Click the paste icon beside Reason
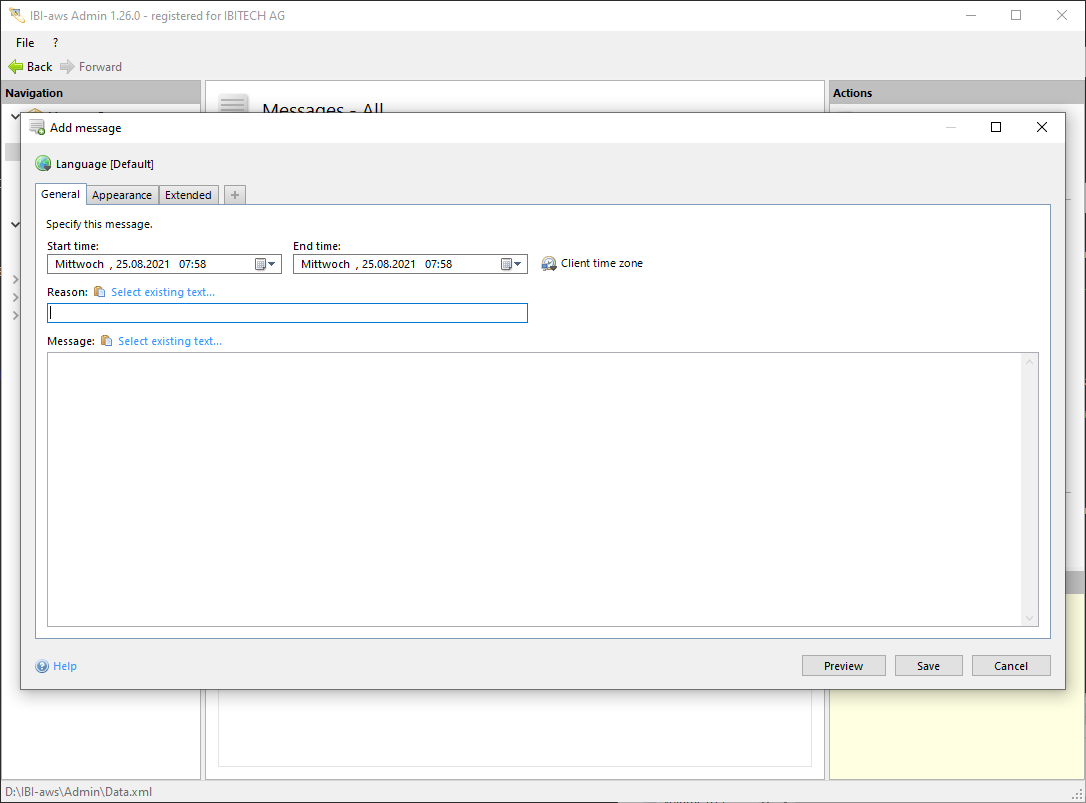The image size is (1086, 803). point(99,292)
